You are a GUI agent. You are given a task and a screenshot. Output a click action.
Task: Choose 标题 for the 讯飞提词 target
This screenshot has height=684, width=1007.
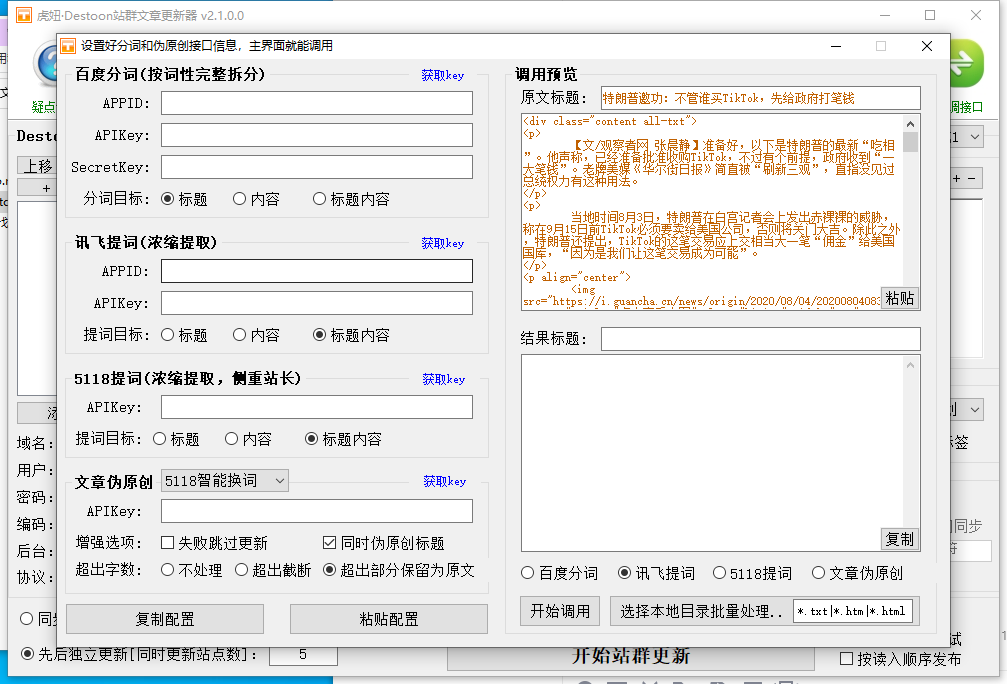(x=168, y=335)
